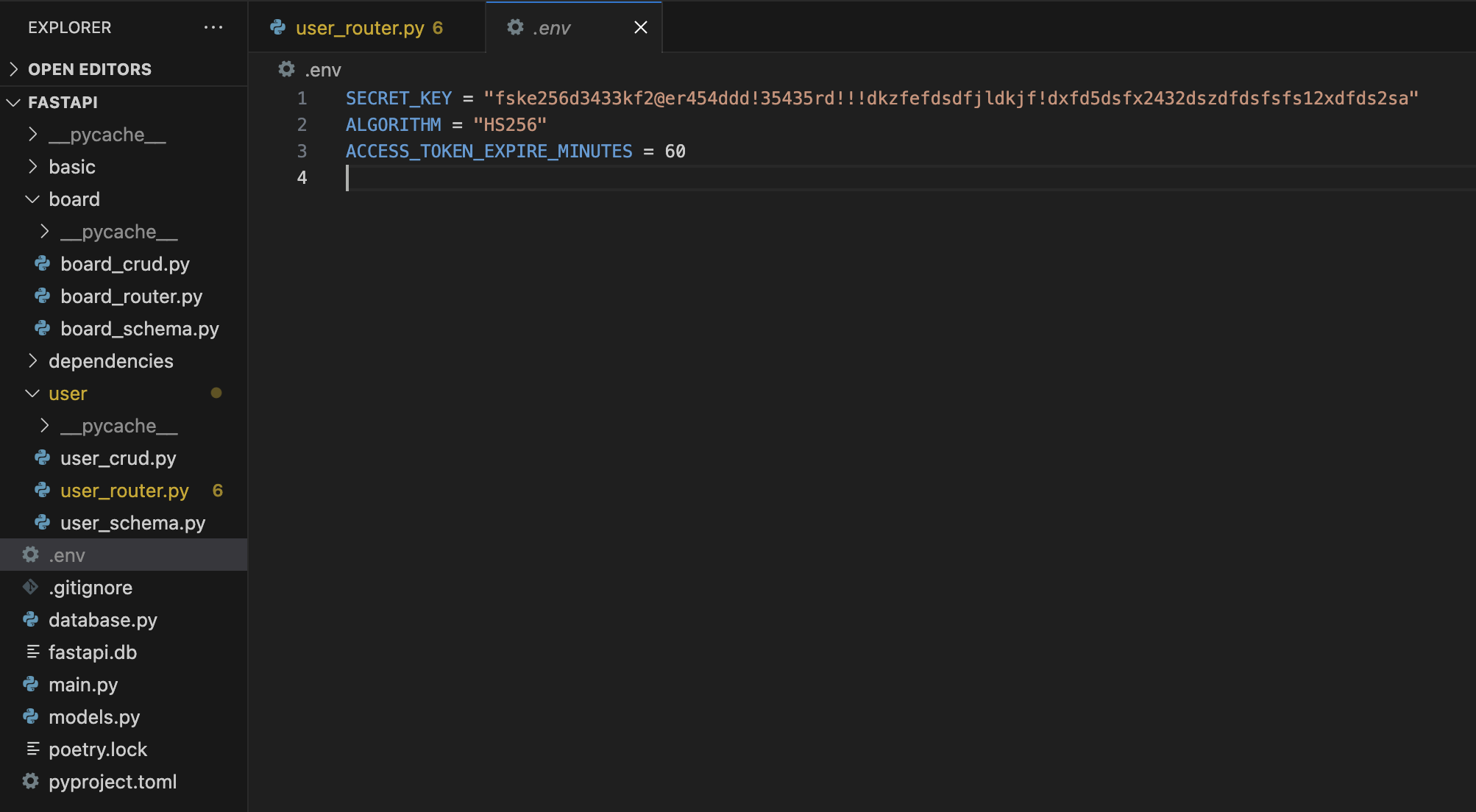Close the .env editor tab
Viewport: 1476px width, 812px height.
click(641, 28)
